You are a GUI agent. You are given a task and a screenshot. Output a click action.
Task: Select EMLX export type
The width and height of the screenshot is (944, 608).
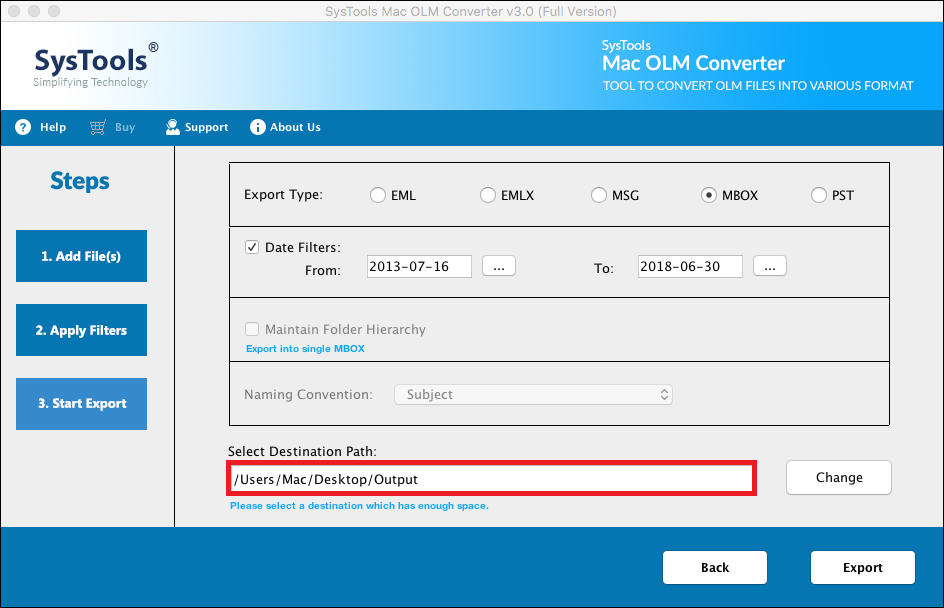[488, 195]
